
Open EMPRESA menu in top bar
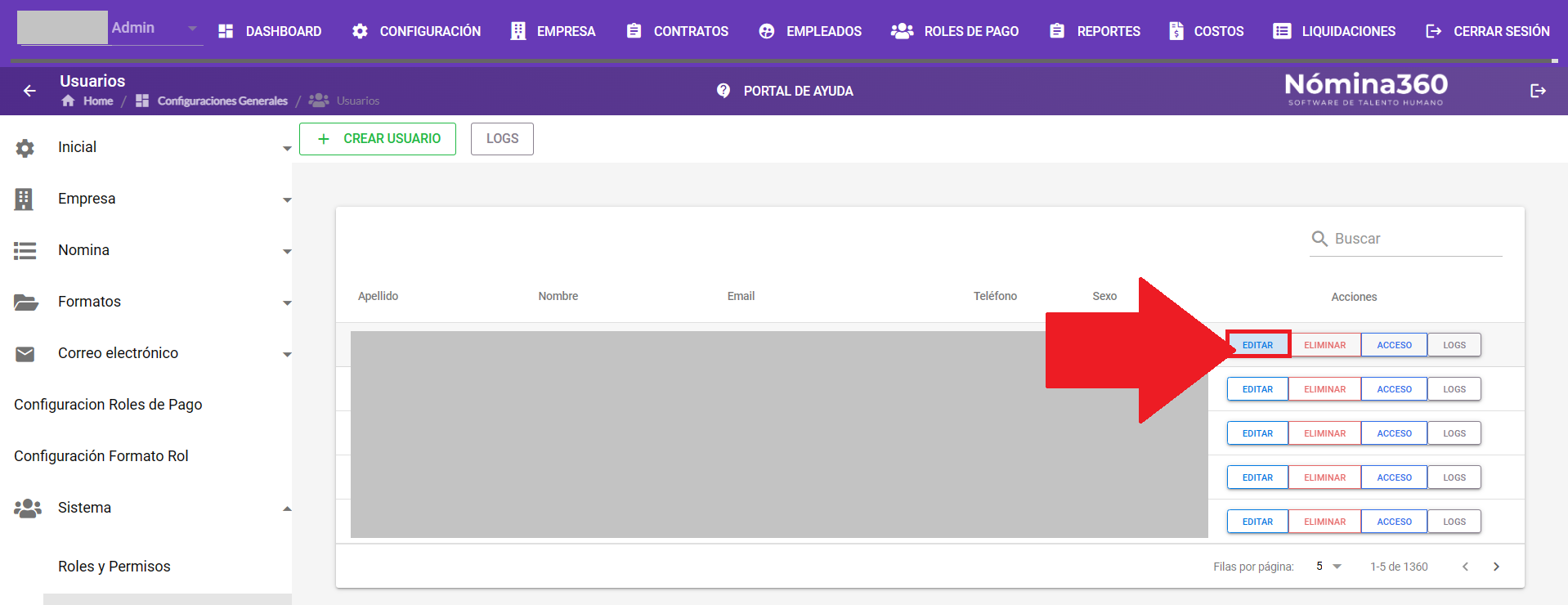(x=566, y=31)
